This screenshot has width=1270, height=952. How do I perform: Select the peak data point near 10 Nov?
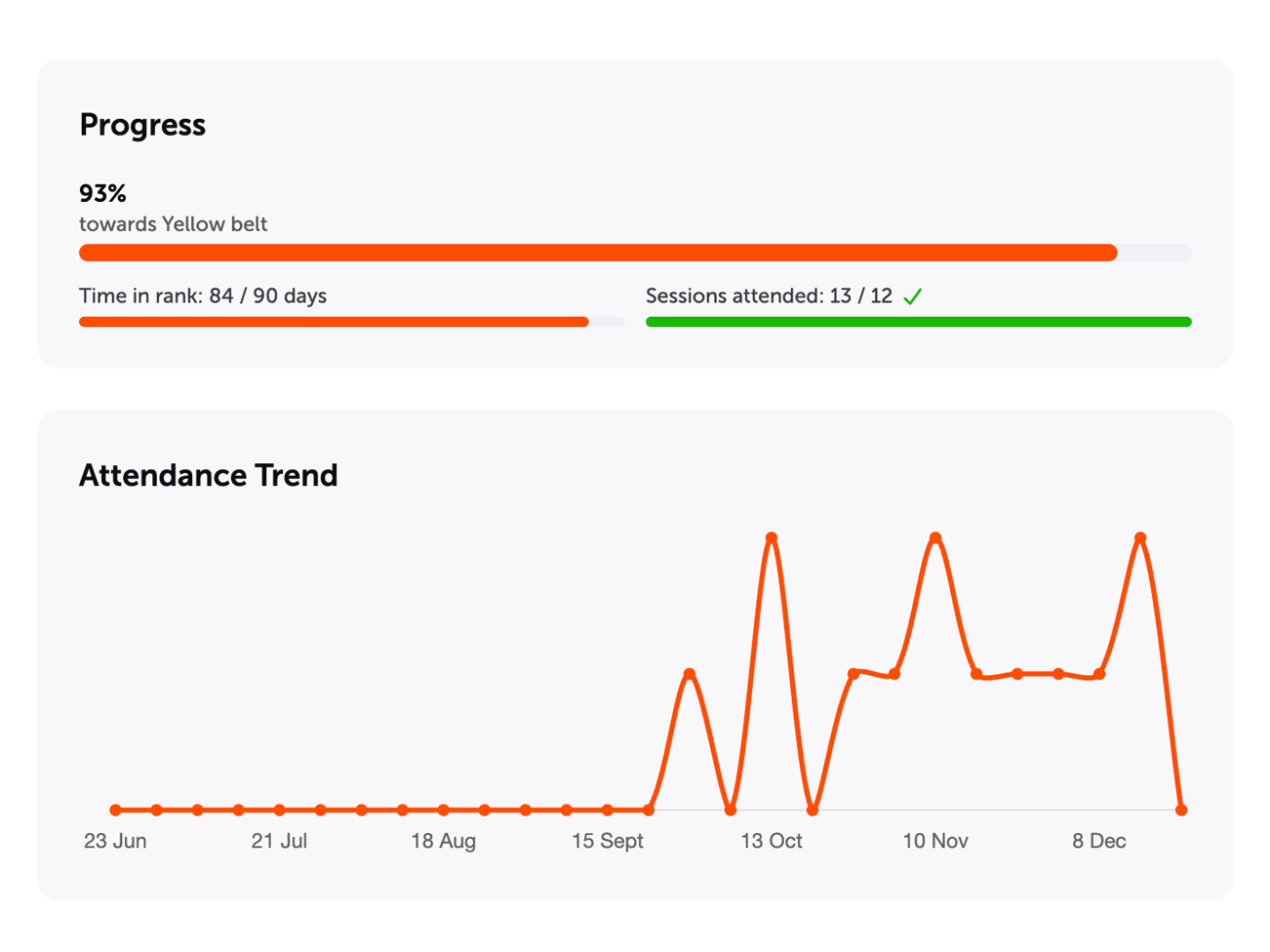(x=934, y=535)
